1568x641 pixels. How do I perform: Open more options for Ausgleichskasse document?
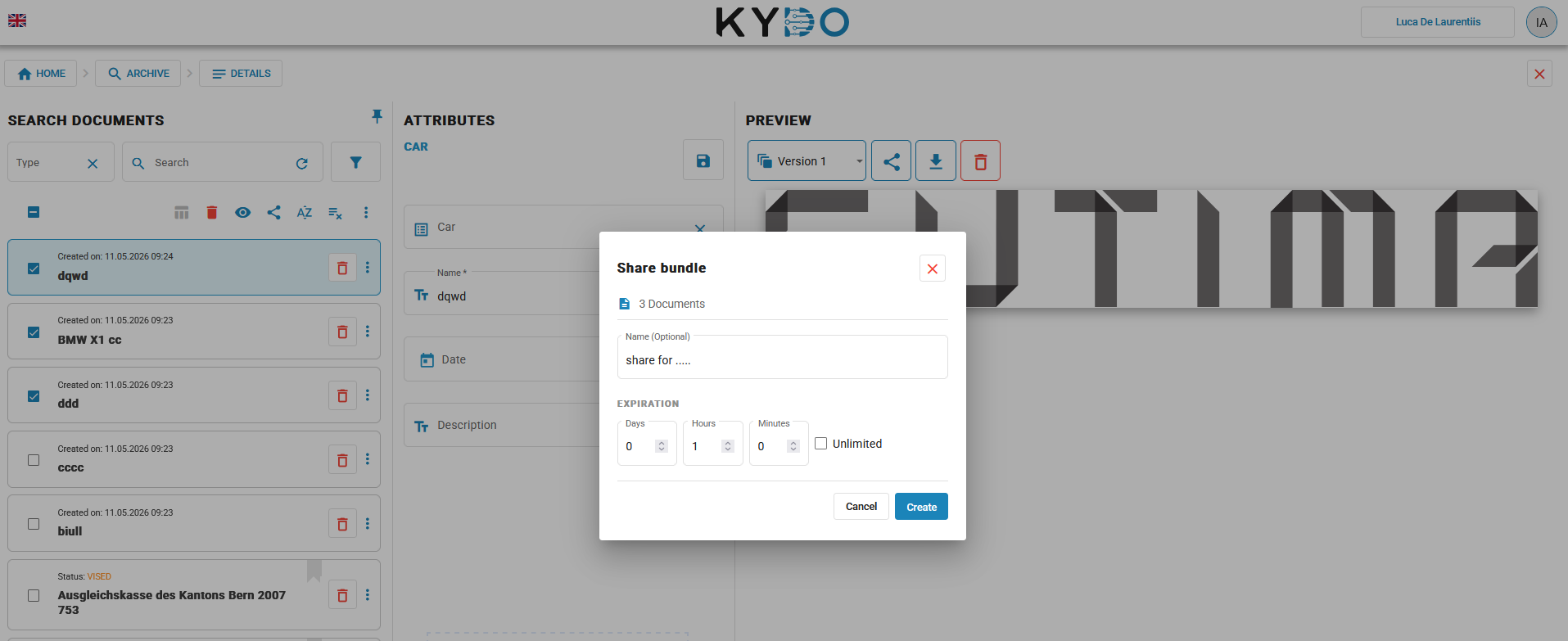coord(368,595)
